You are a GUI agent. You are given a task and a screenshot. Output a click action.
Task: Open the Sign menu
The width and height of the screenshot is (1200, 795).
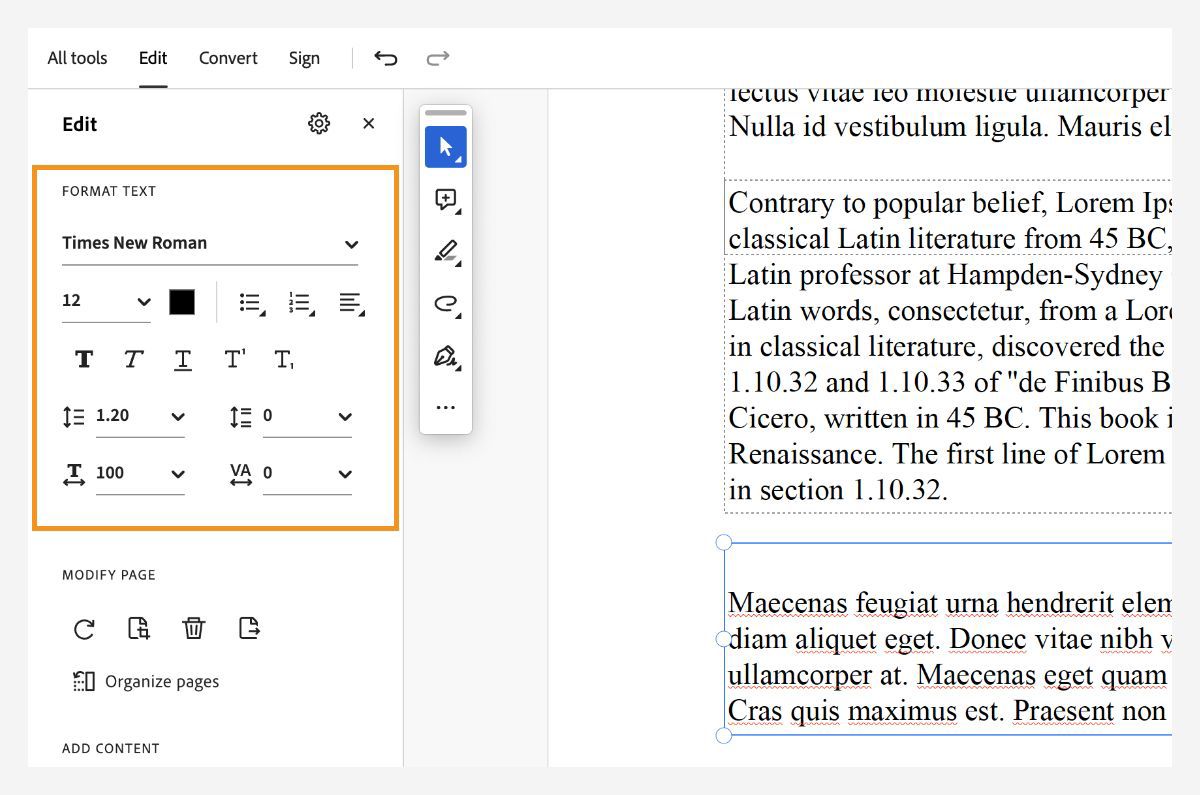click(x=304, y=58)
